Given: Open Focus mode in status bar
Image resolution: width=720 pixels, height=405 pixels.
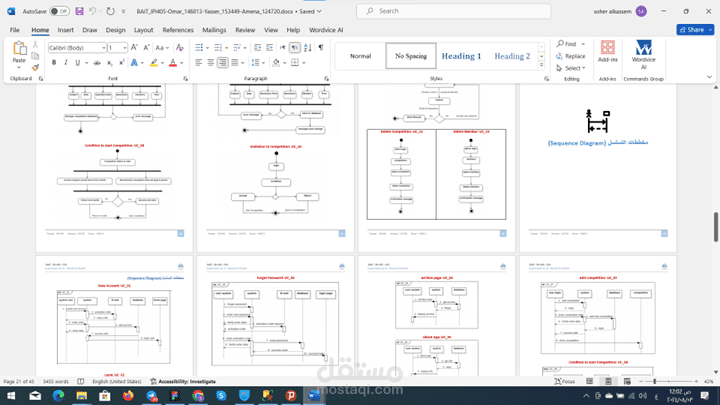Looking at the screenshot, I should click(564, 381).
